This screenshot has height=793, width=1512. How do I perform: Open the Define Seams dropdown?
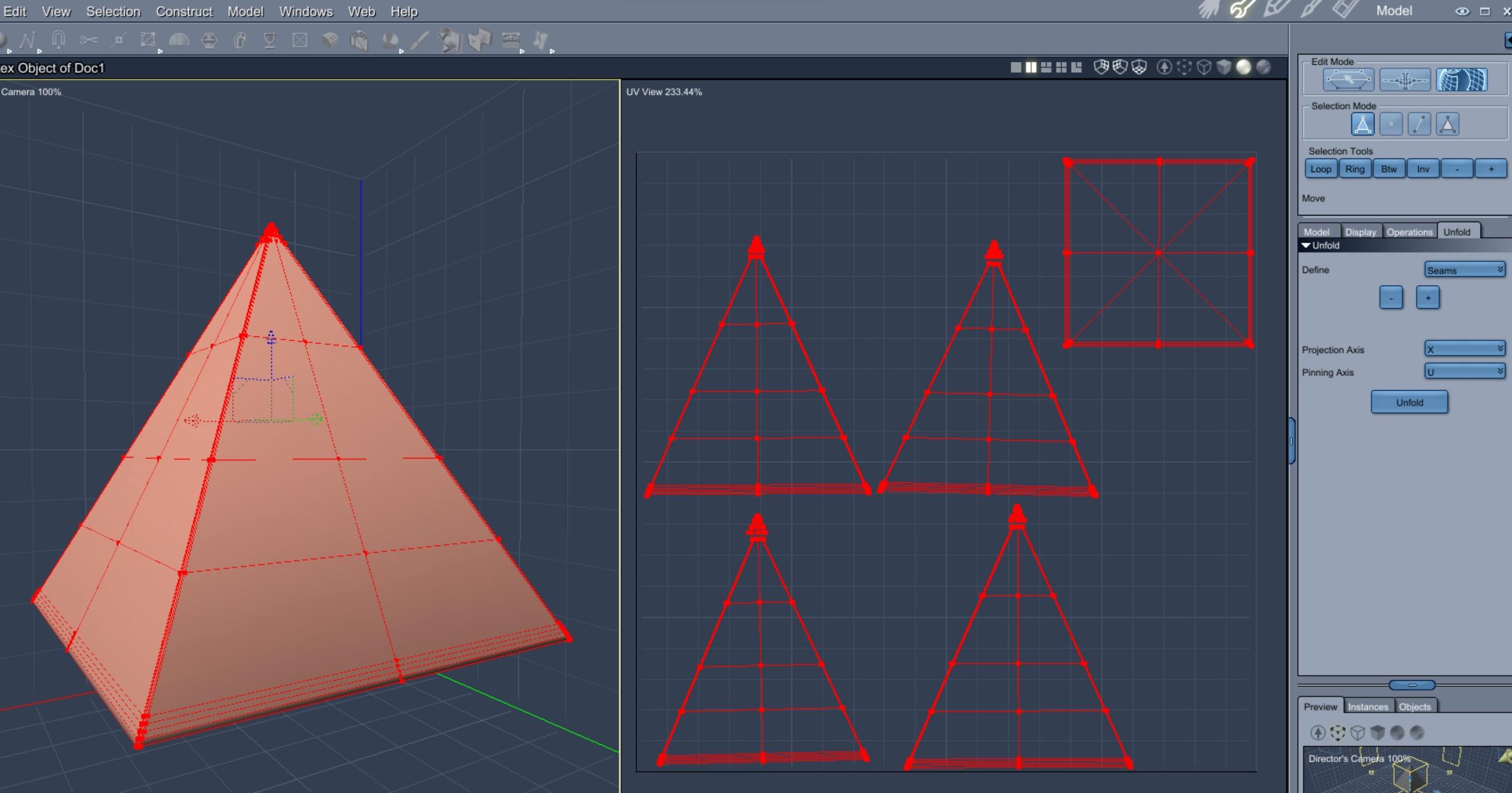(1464, 270)
